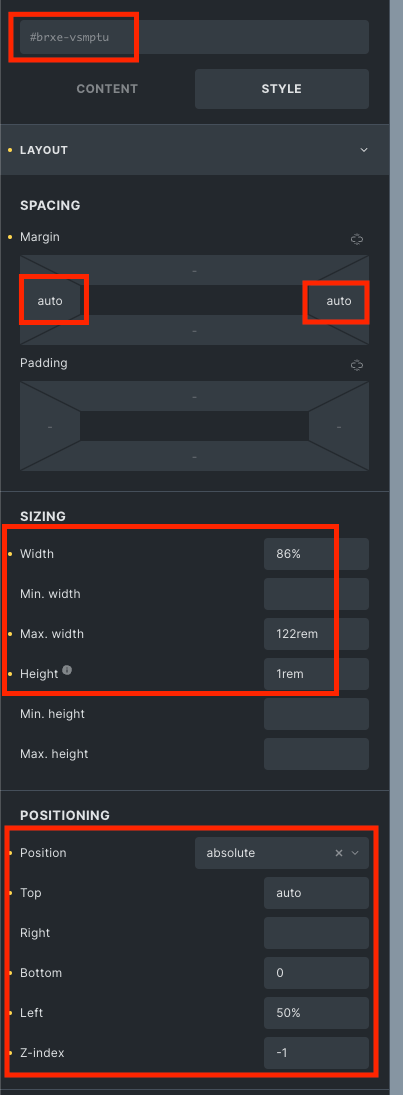Click the padding link-sides icon
The image size is (403, 1095).
(357, 365)
